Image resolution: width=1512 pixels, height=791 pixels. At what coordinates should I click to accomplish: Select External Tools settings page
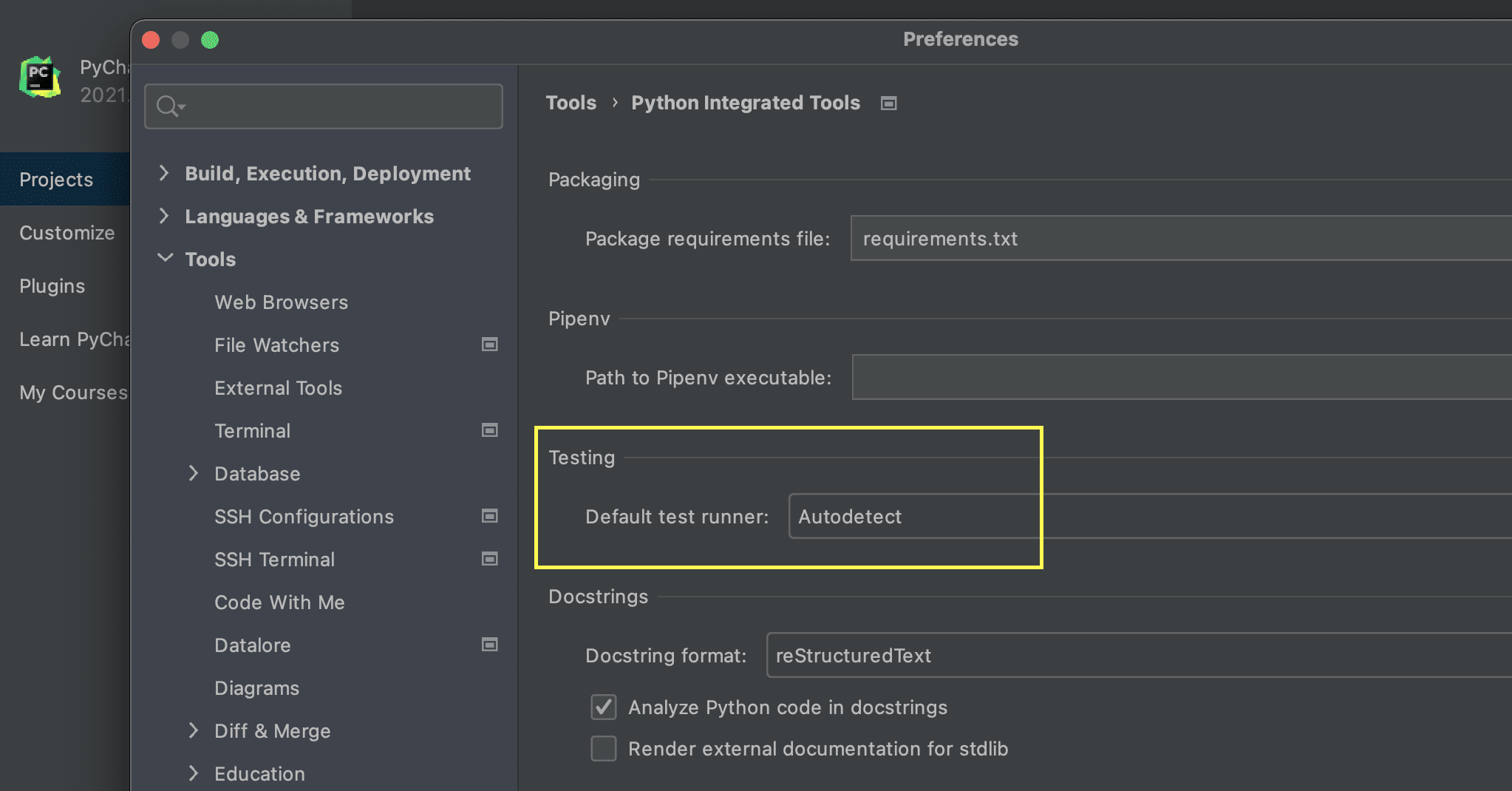(x=278, y=388)
